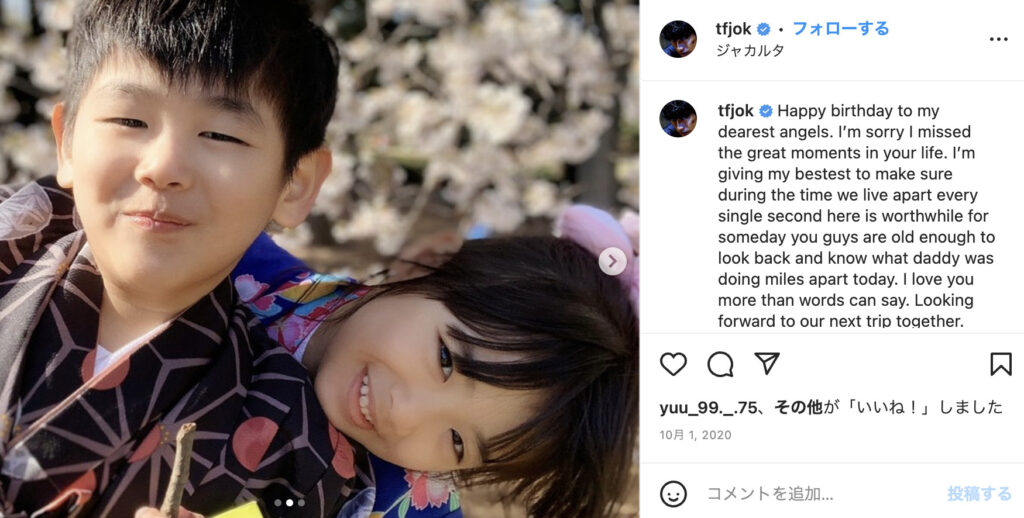Click the 投稿する post button
Image resolution: width=1024 pixels, height=518 pixels.
(x=980, y=494)
